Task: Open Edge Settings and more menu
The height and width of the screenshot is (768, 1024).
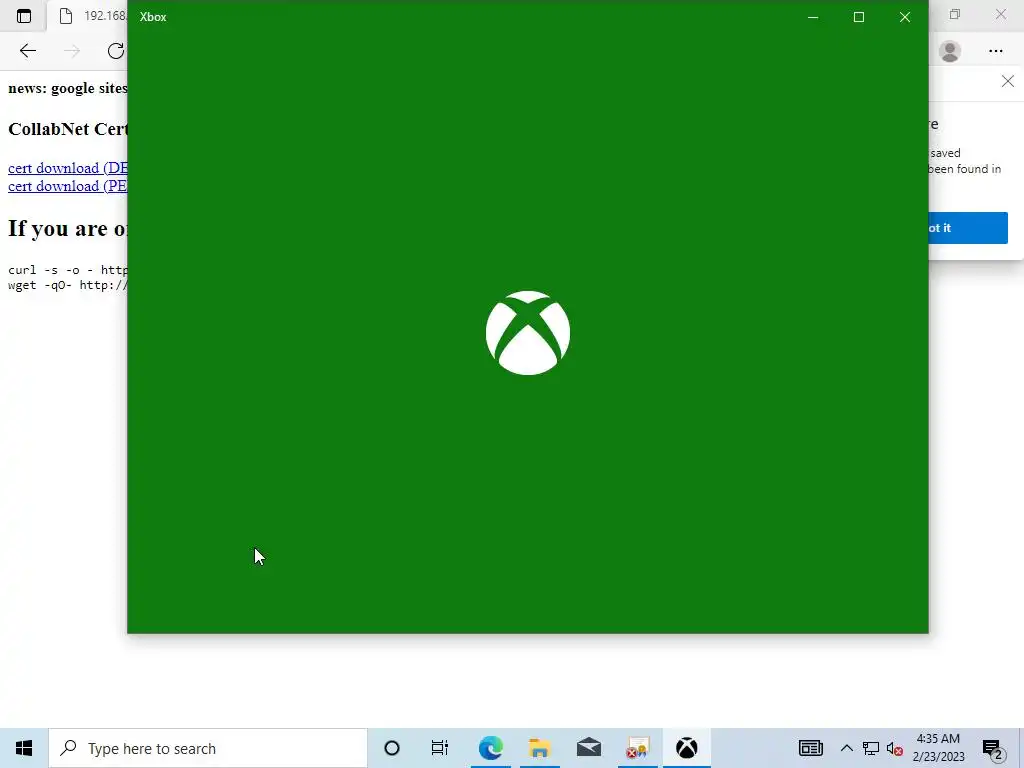Action: (995, 51)
